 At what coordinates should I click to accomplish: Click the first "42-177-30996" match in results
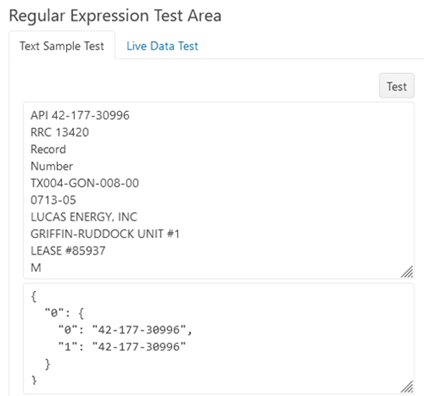click(139, 330)
